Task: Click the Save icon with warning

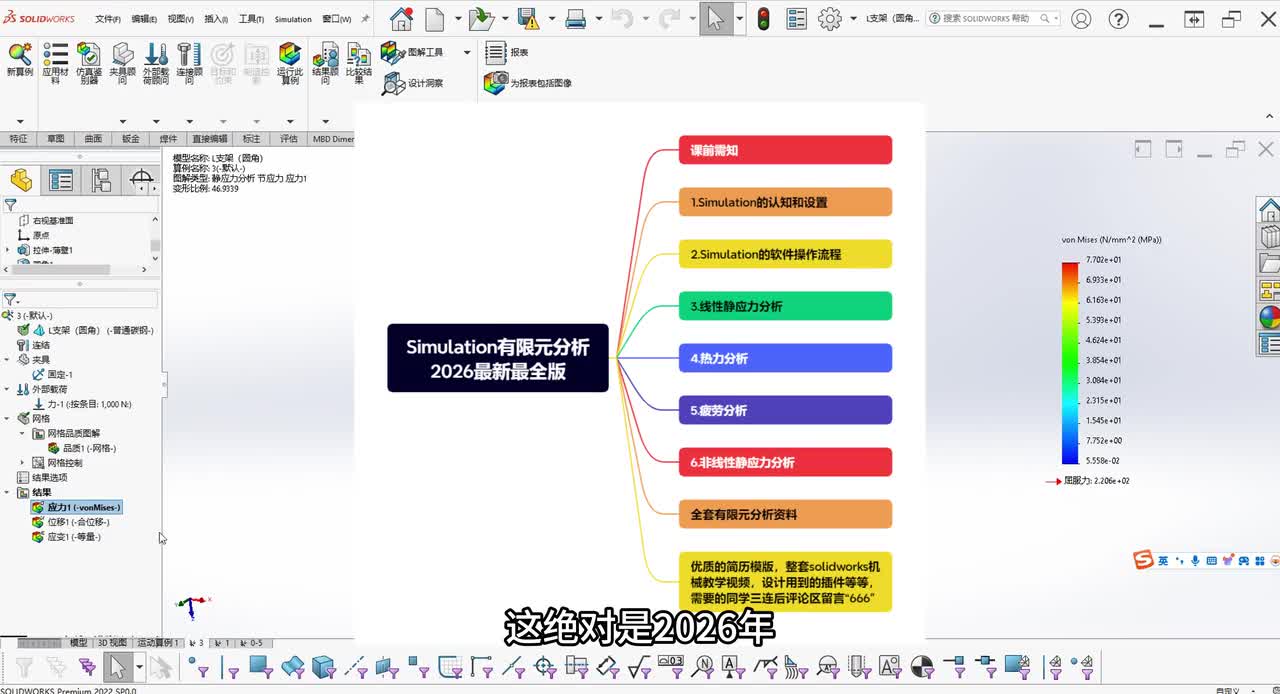Action: click(529, 18)
